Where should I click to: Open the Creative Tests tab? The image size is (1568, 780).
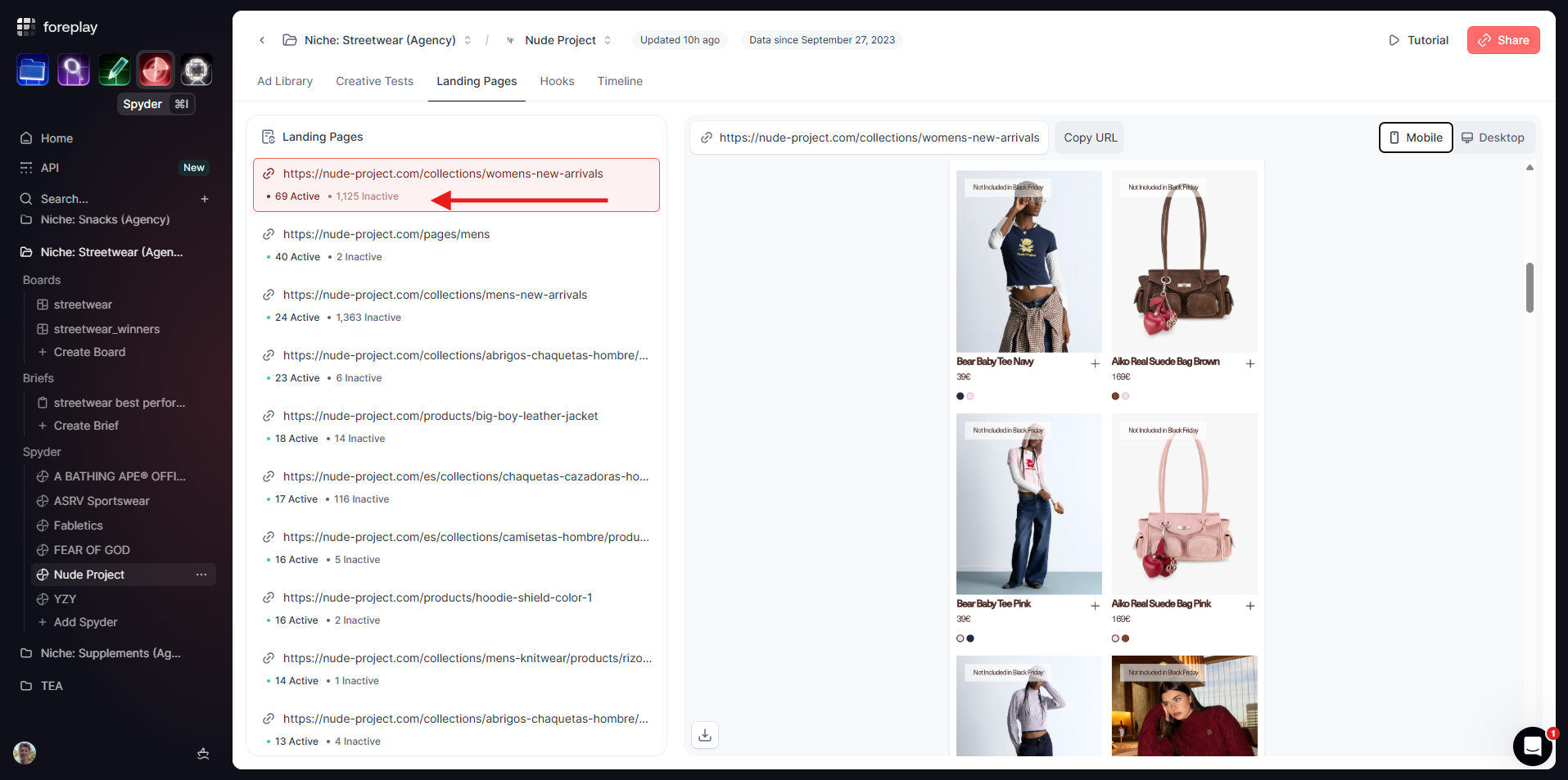[374, 81]
